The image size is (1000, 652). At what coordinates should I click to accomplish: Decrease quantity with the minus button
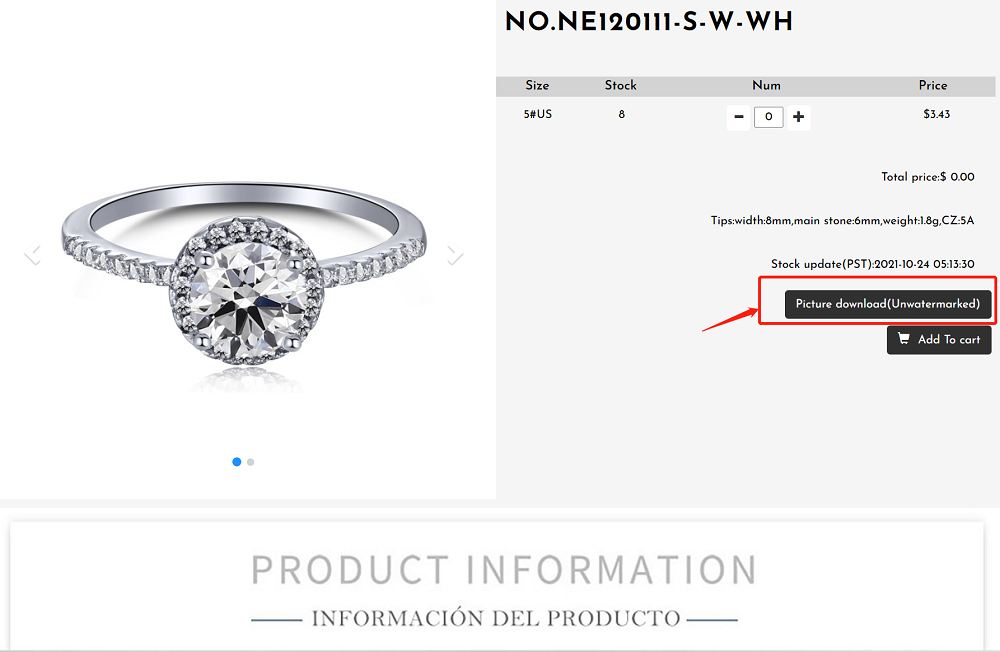[x=739, y=117]
